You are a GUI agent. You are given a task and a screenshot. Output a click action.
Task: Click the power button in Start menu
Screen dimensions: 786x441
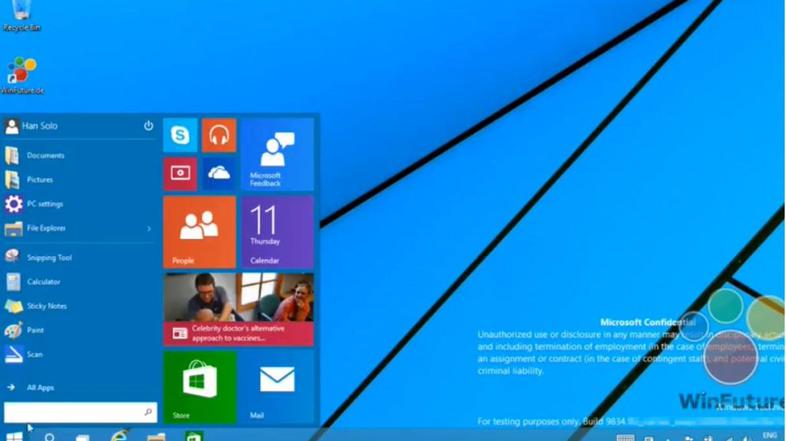pos(148,126)
